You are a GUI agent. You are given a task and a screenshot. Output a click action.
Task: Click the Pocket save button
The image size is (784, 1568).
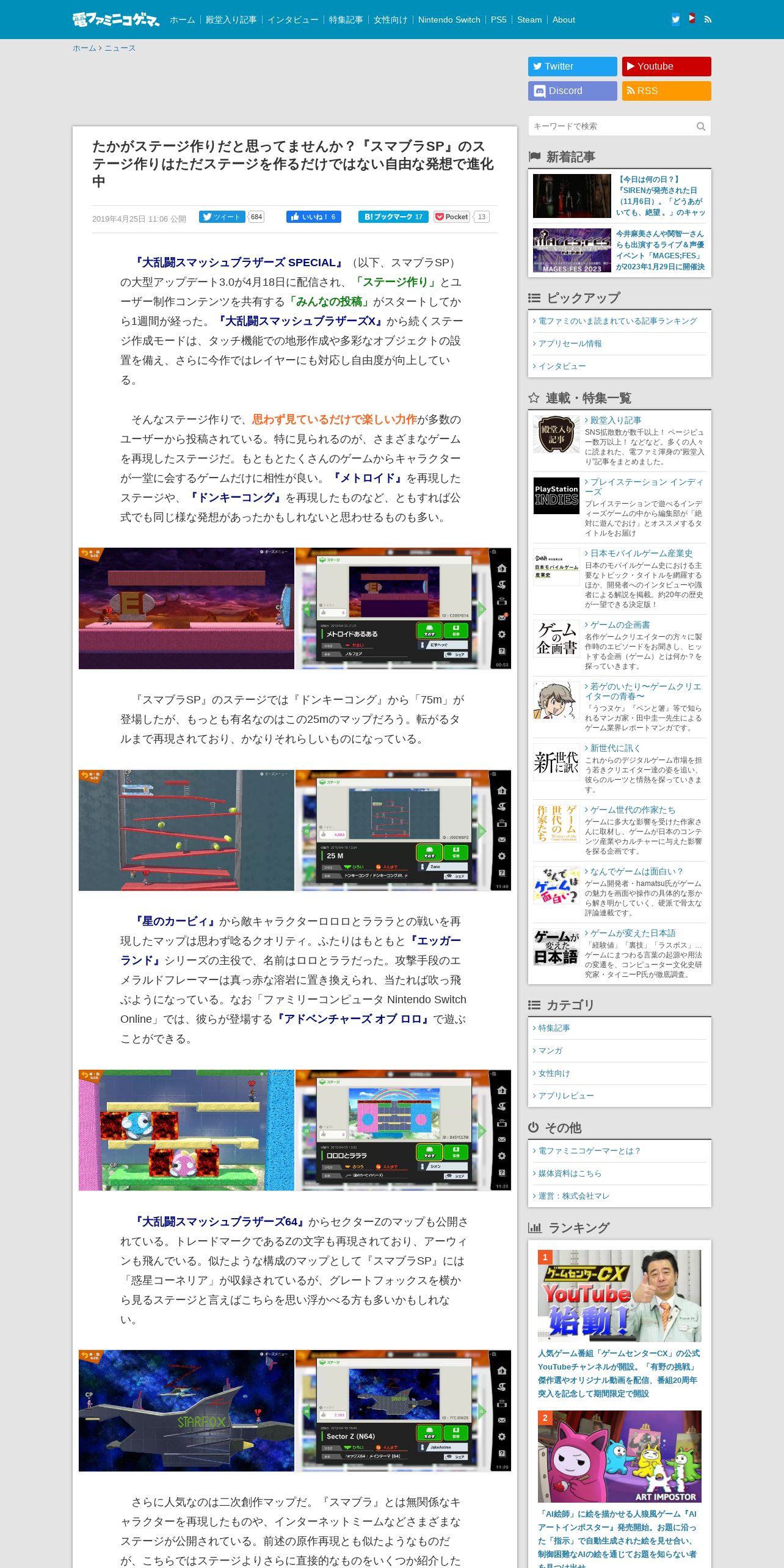tap(452, 217)
